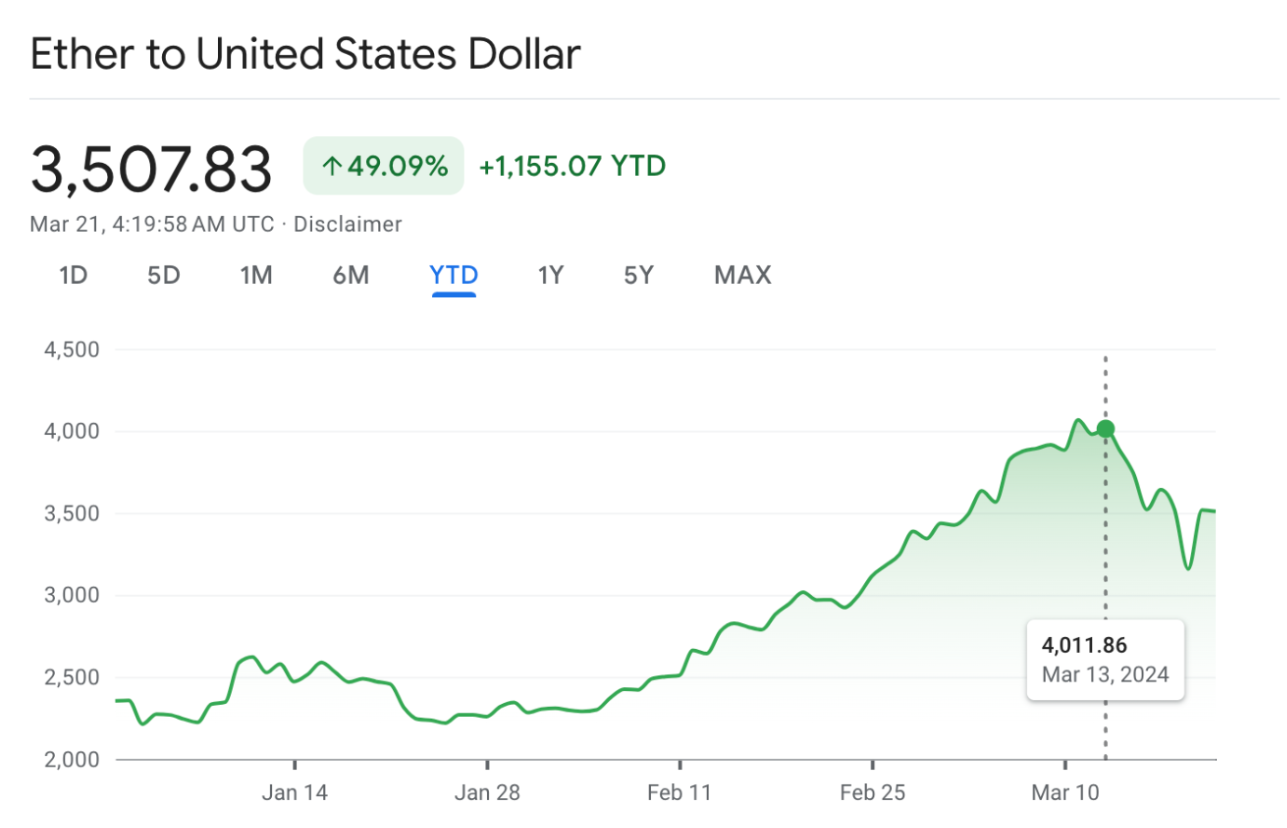This screenshot has width=1287, height=828.
Task: Click the 4,500 y-axis label
Action: pos(71,350)
